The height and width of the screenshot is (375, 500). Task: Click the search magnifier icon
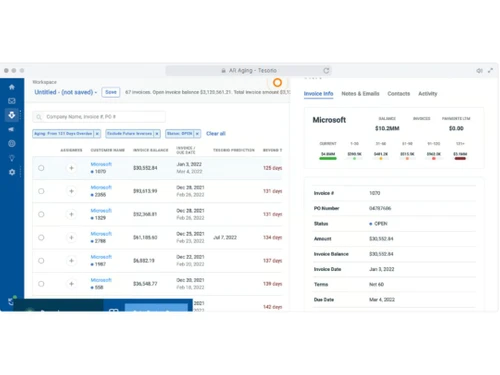pos(39,117)
